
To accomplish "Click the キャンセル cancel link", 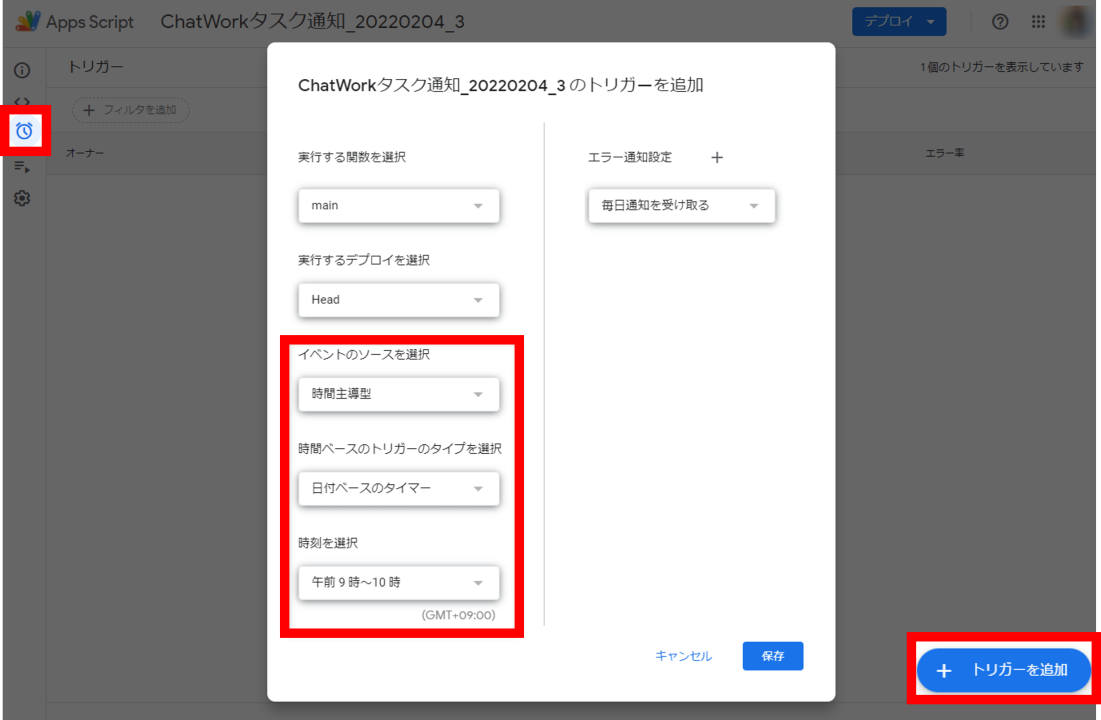I will pyautogui.click(x=683, y=656).
